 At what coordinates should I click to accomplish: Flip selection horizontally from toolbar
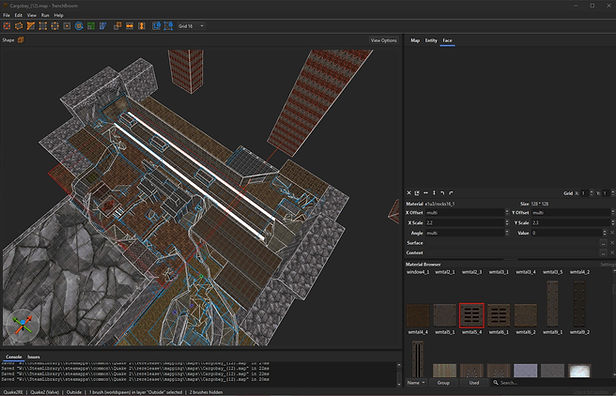pyautogui.click(x=130, y=26)
